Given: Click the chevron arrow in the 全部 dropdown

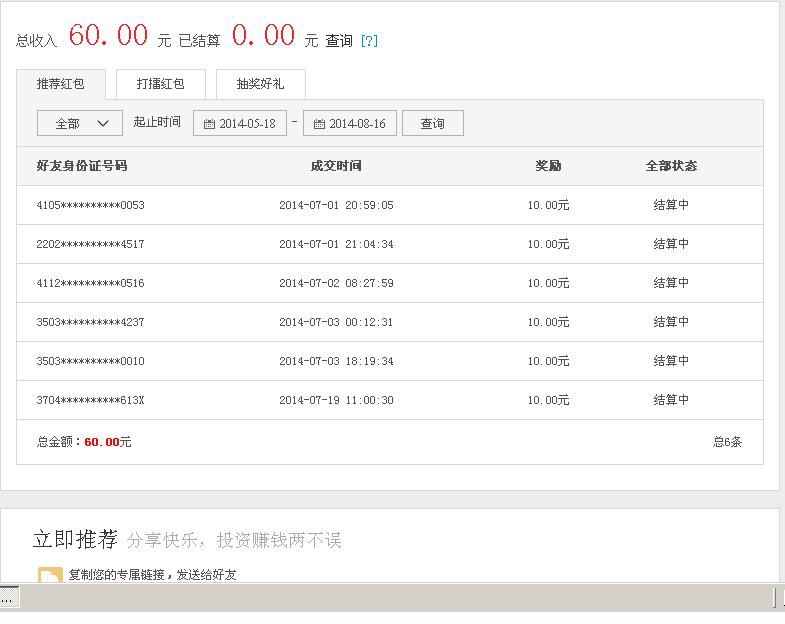Looking at the screenshot, I should click(103, 123).
